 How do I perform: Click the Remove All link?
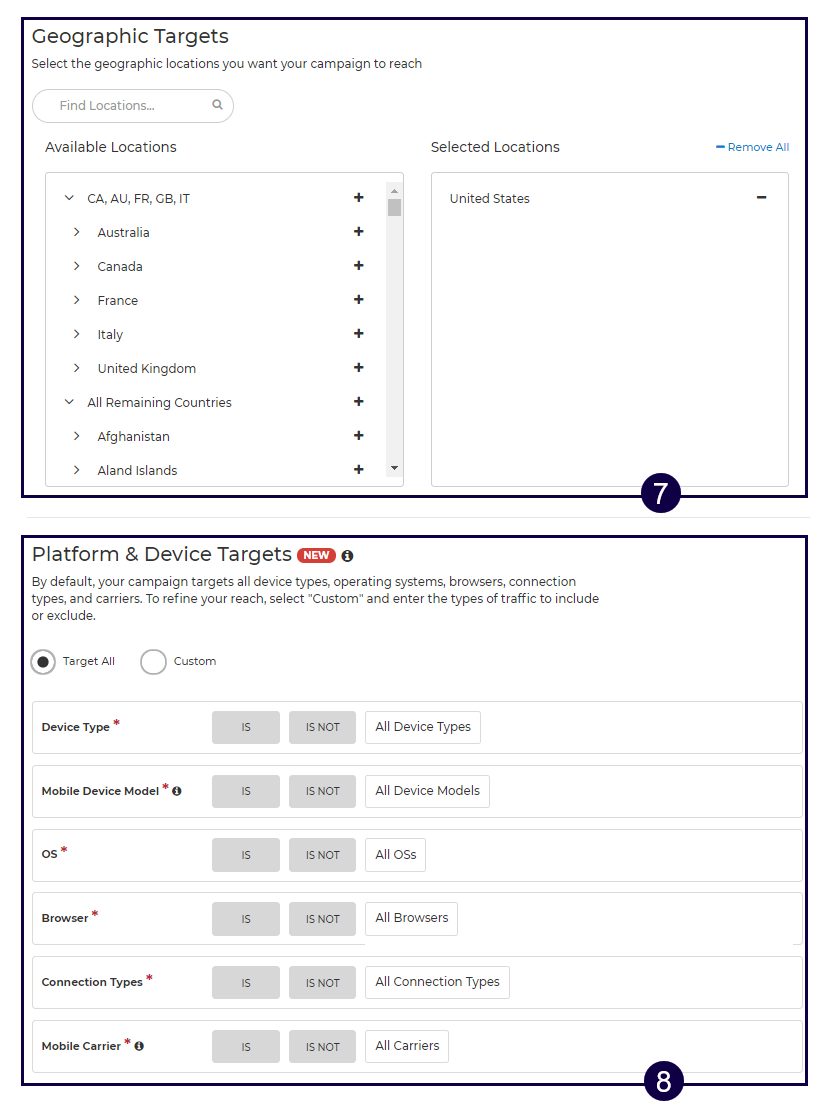752,147
